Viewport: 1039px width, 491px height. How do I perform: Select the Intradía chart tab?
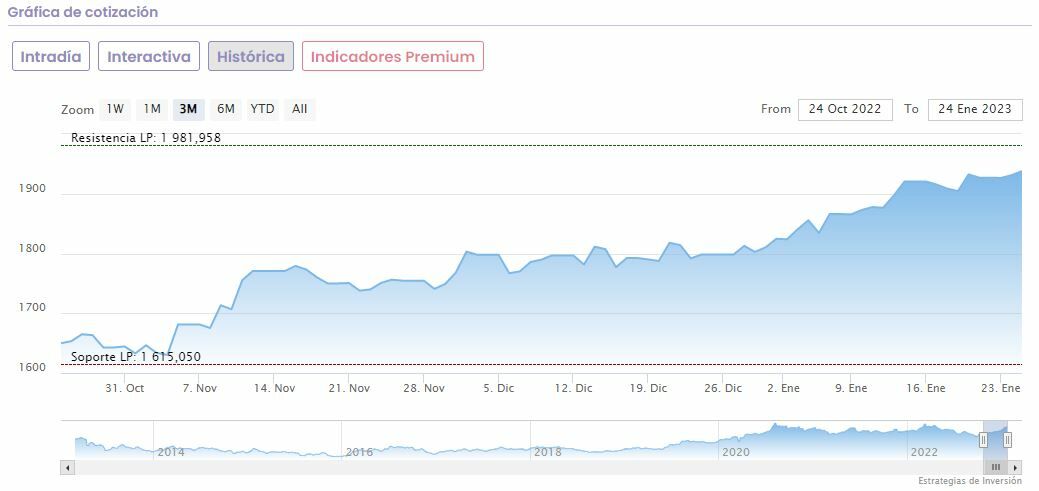51,56
